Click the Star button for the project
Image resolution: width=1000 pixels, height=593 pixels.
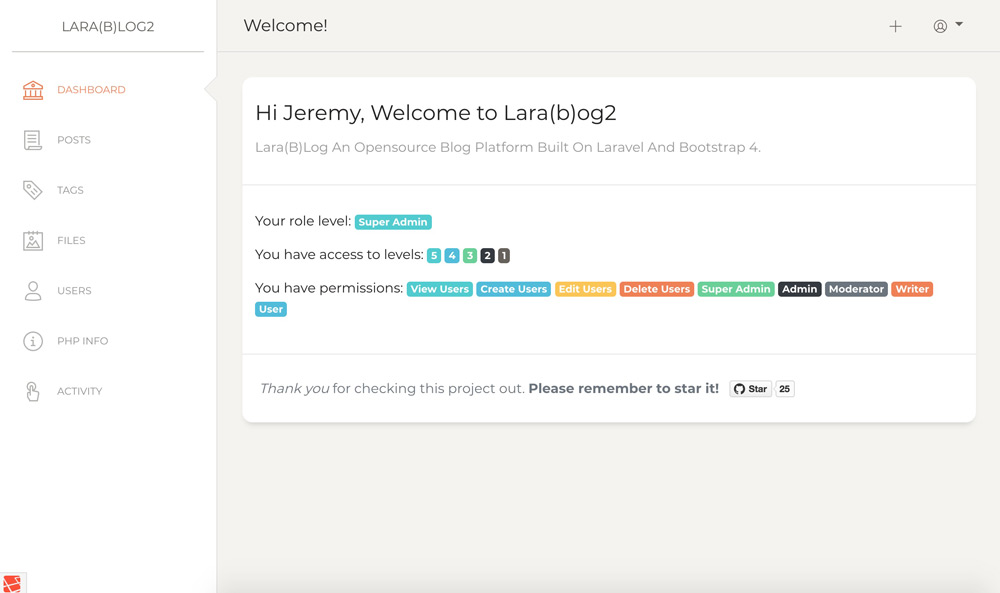[x=750, y=388]
